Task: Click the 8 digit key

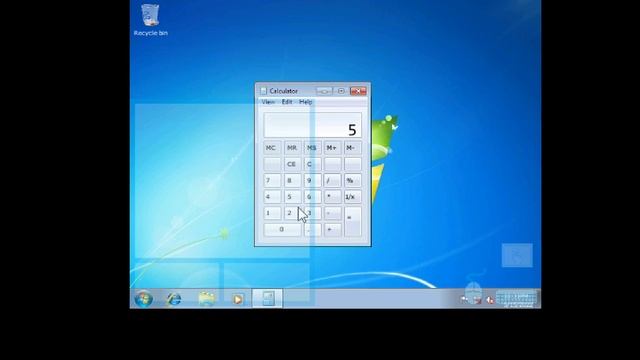Action: (292, 180)
